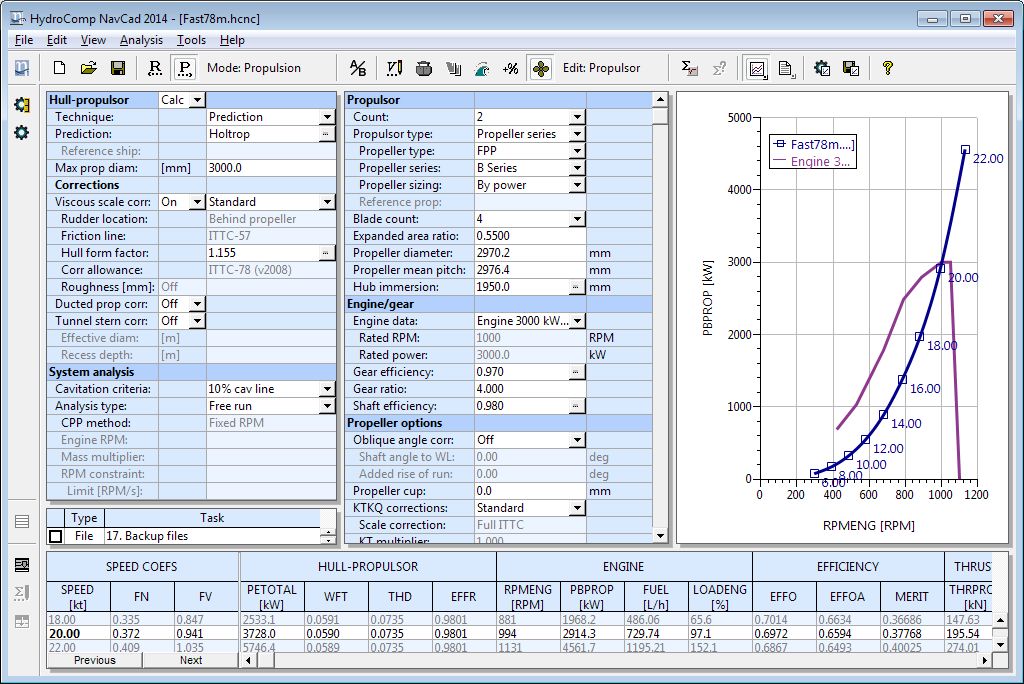
Task: Open the Engine data dropdown
Action: [577, 321]
